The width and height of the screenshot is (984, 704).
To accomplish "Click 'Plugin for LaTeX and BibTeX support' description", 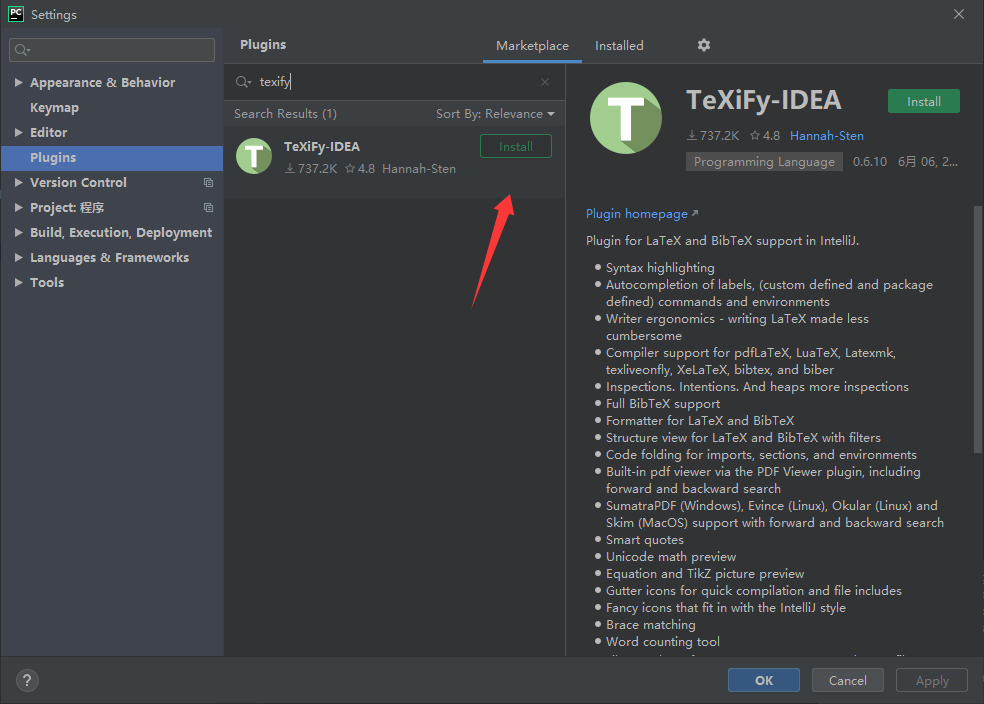I will 722,241.
